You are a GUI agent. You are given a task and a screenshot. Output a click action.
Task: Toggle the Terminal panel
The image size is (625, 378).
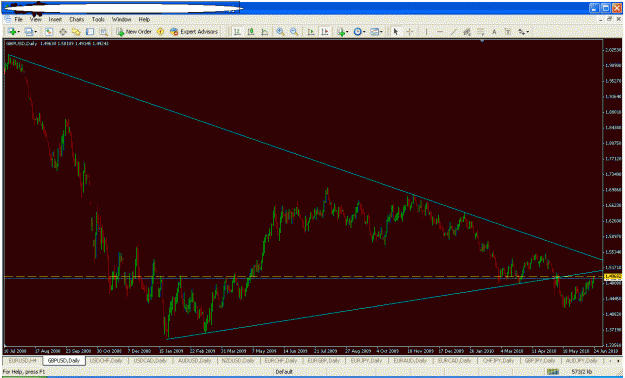[x=90, y=32]
